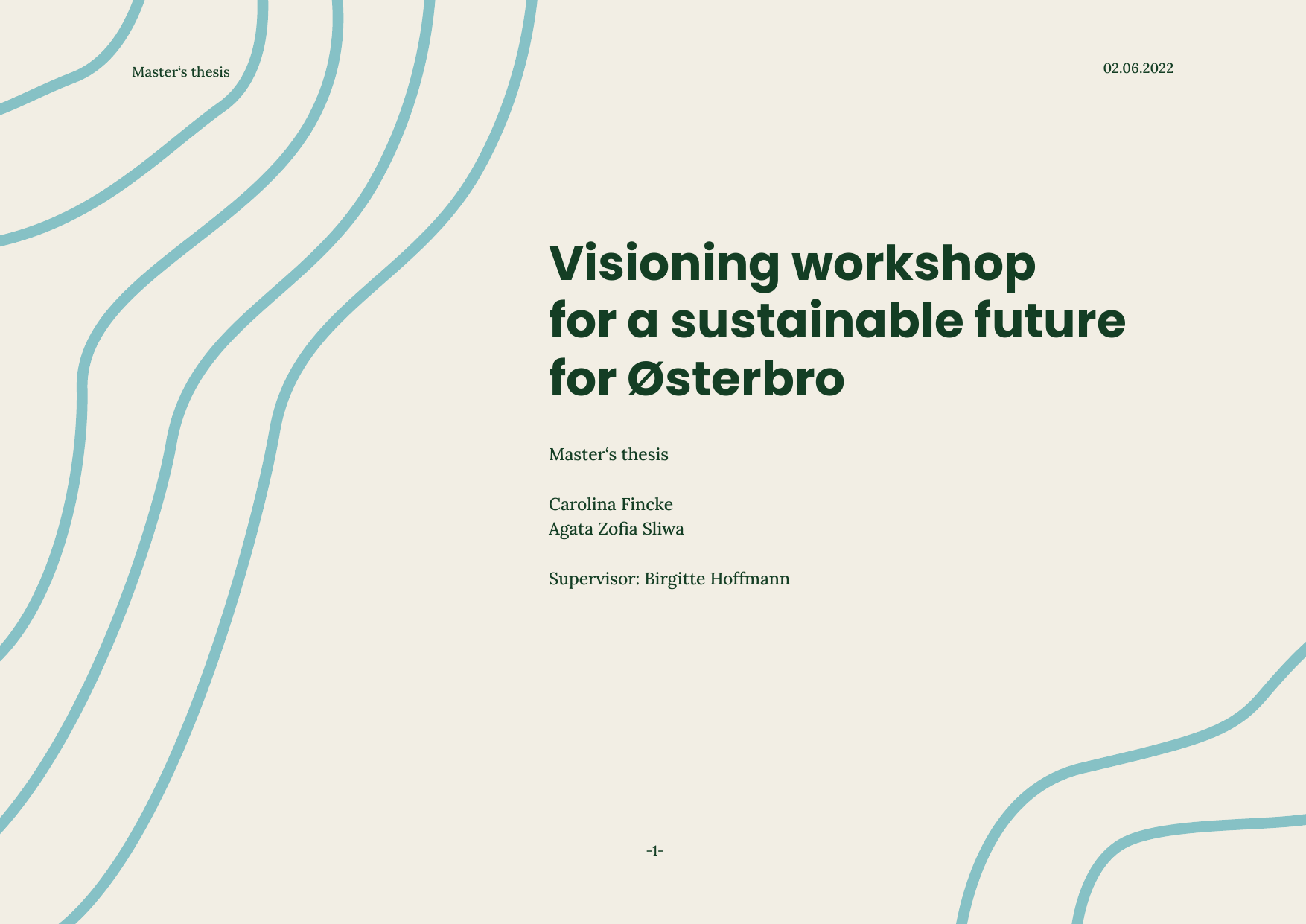Select the word "Visioning" in the title
1306x924 pixels.
[663, 264]
